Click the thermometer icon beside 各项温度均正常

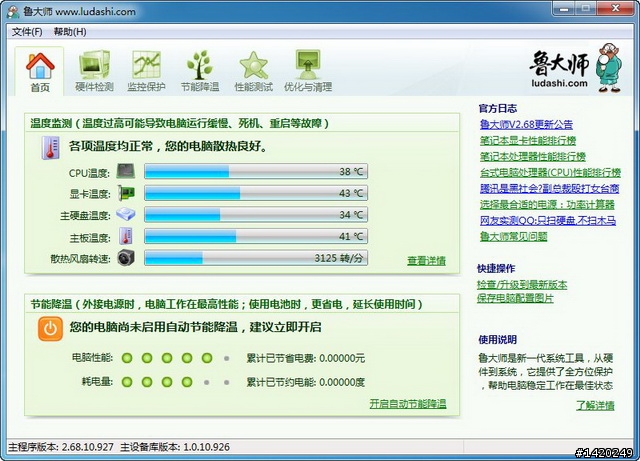tap(51, 147)
